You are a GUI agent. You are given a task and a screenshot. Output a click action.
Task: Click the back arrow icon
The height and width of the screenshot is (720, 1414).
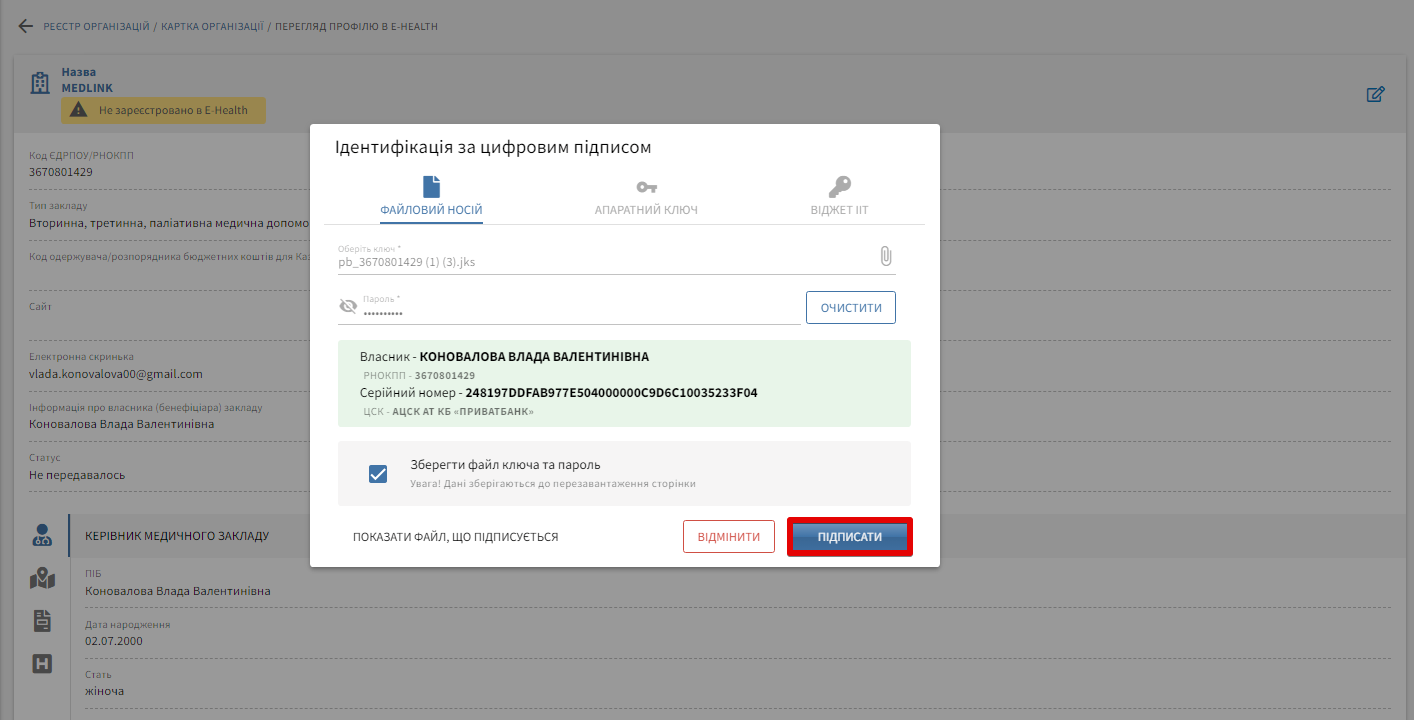pyautogui.click(x=26, y=26)
